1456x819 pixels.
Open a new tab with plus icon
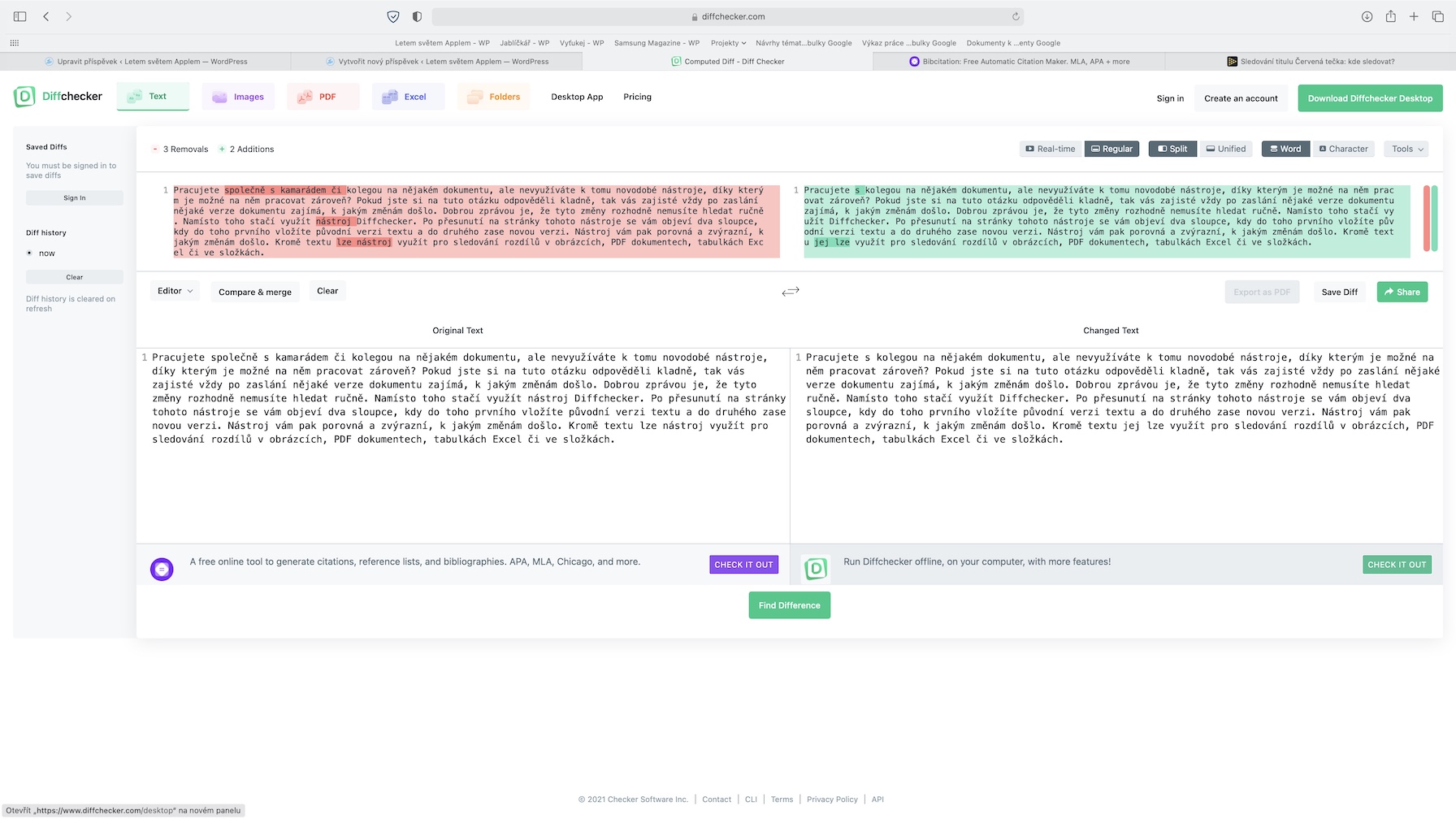point(1414,16)
